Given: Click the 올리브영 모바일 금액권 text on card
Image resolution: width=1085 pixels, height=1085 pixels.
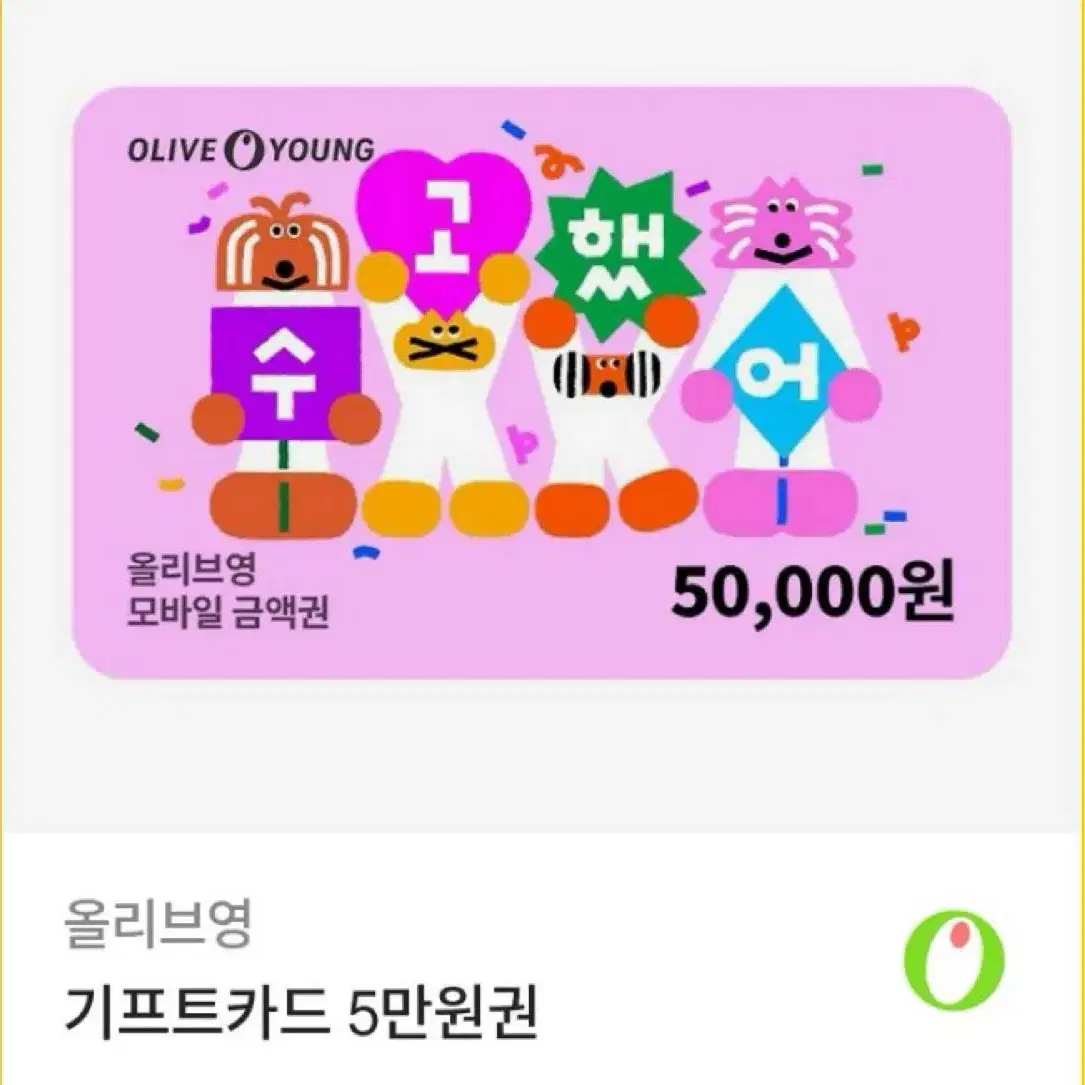Looking at the screenshot, I should point(228,590).
